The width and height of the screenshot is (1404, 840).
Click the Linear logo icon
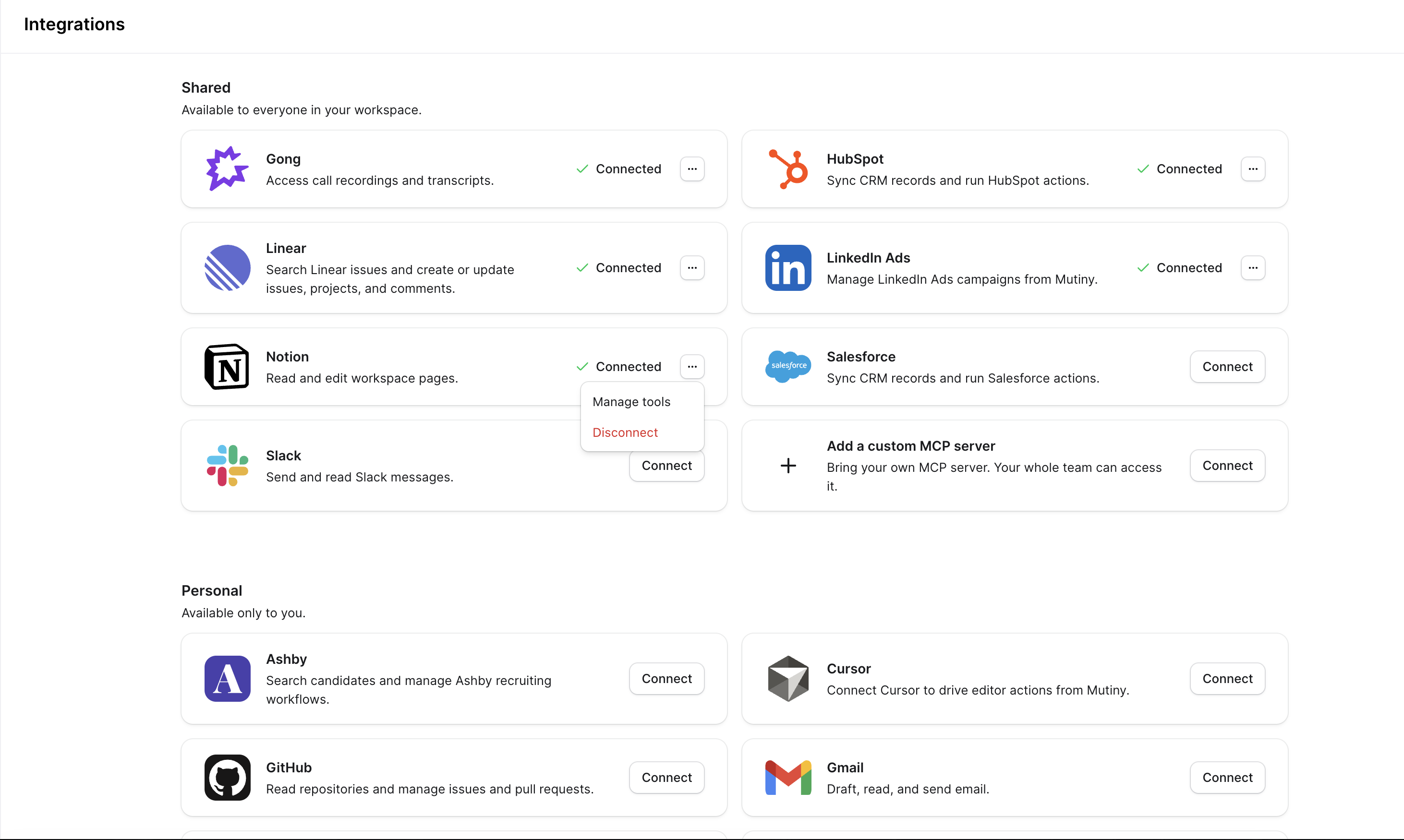click(x=227, y=268)
